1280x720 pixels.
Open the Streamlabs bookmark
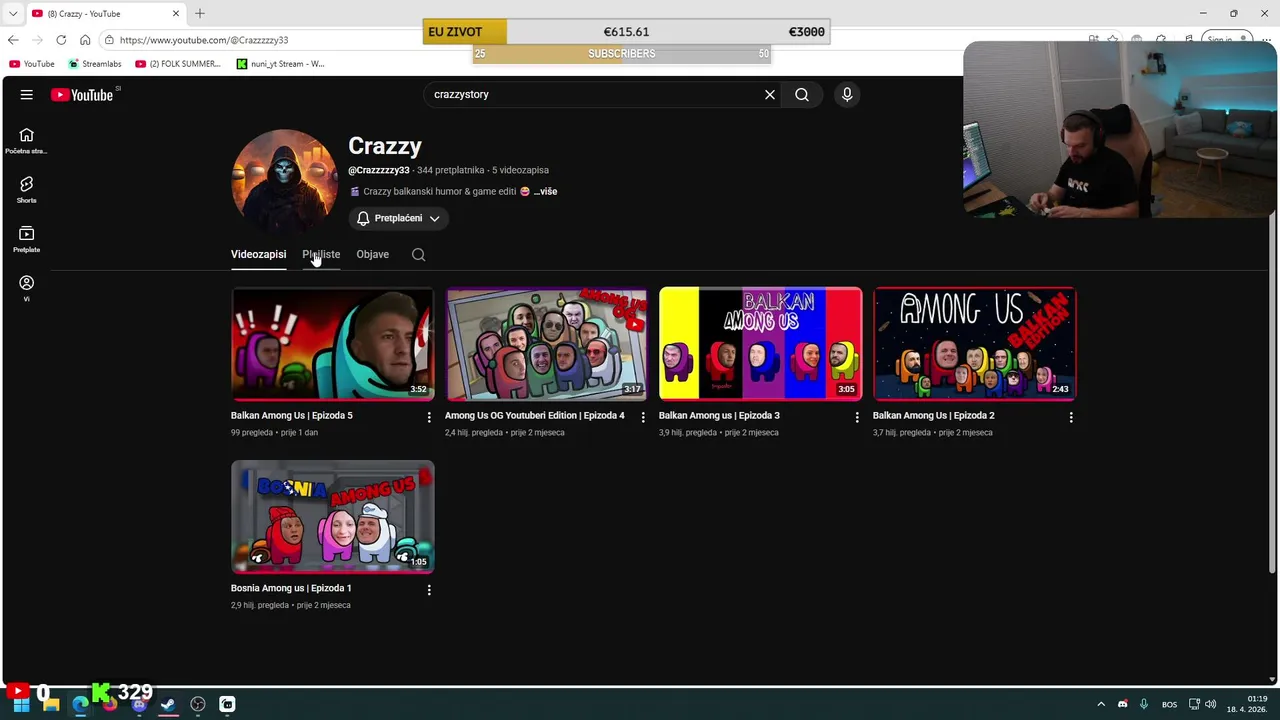(x=95, y=64)
